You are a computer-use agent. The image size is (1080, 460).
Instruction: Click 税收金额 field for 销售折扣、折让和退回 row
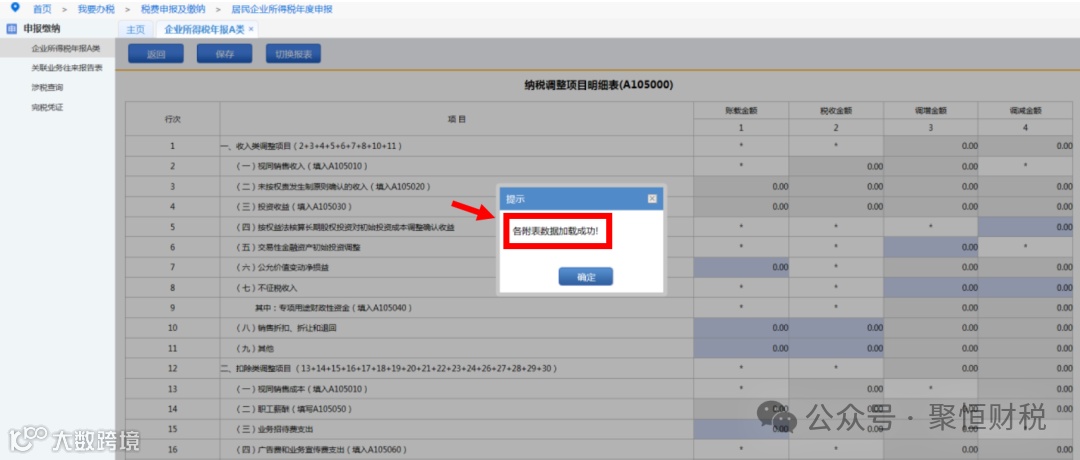pos(836,328)
